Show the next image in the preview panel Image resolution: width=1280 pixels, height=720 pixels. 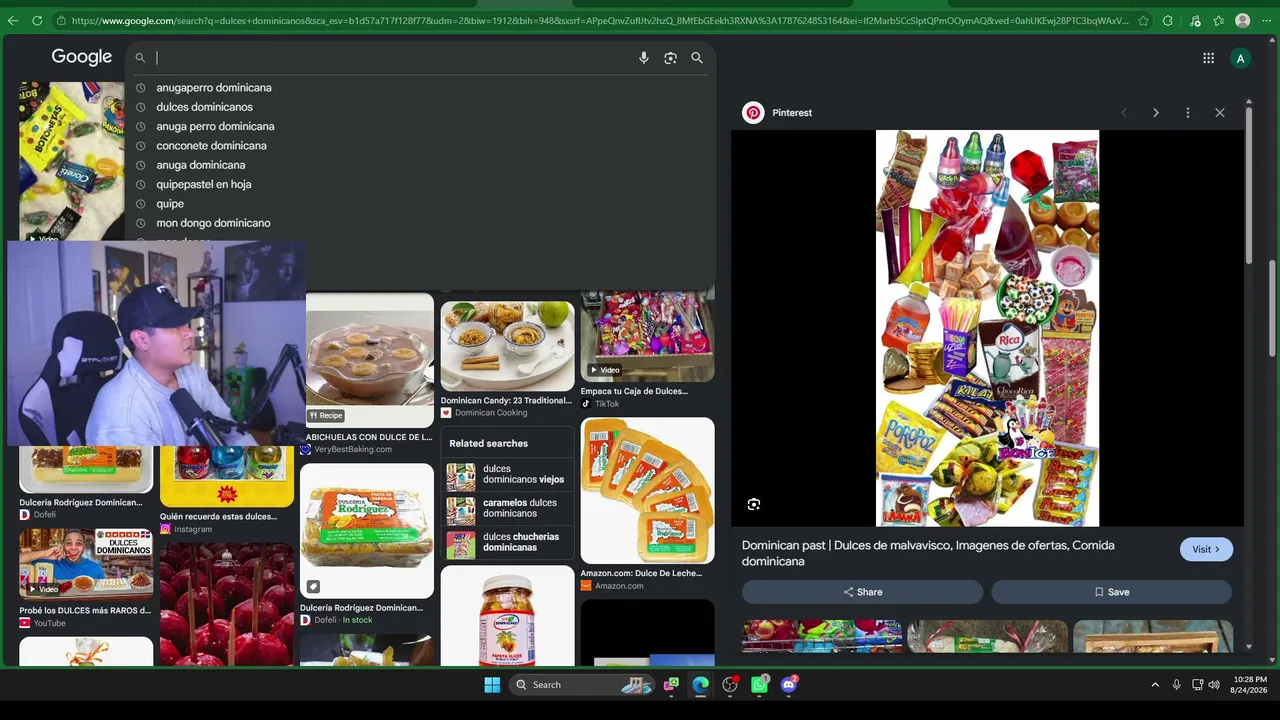pyautogui.click(x=1156, y=113)
